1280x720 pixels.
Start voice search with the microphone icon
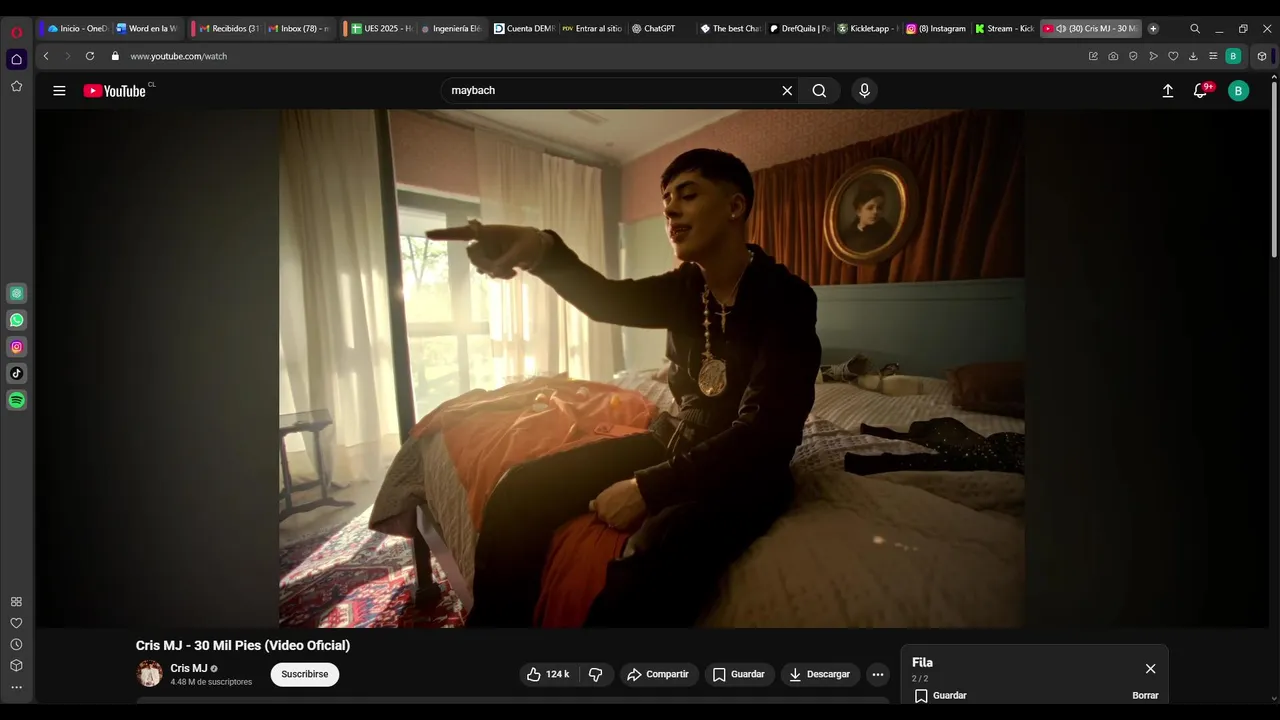[865, 91]
